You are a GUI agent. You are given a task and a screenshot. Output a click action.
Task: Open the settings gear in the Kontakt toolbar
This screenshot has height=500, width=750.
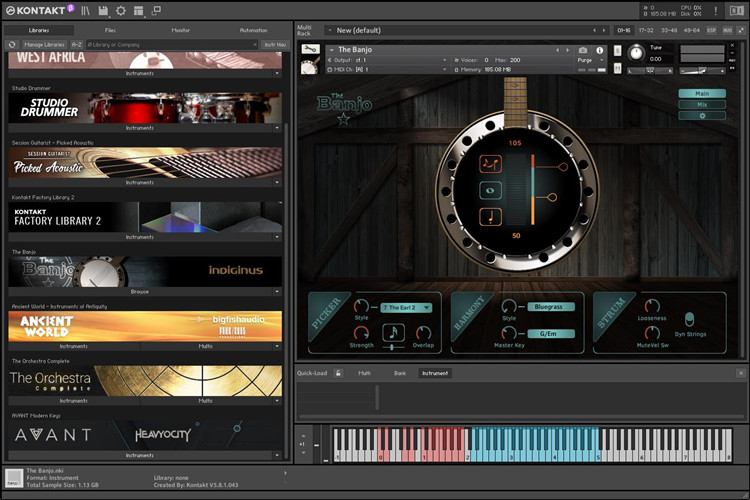tap(121, 10)
